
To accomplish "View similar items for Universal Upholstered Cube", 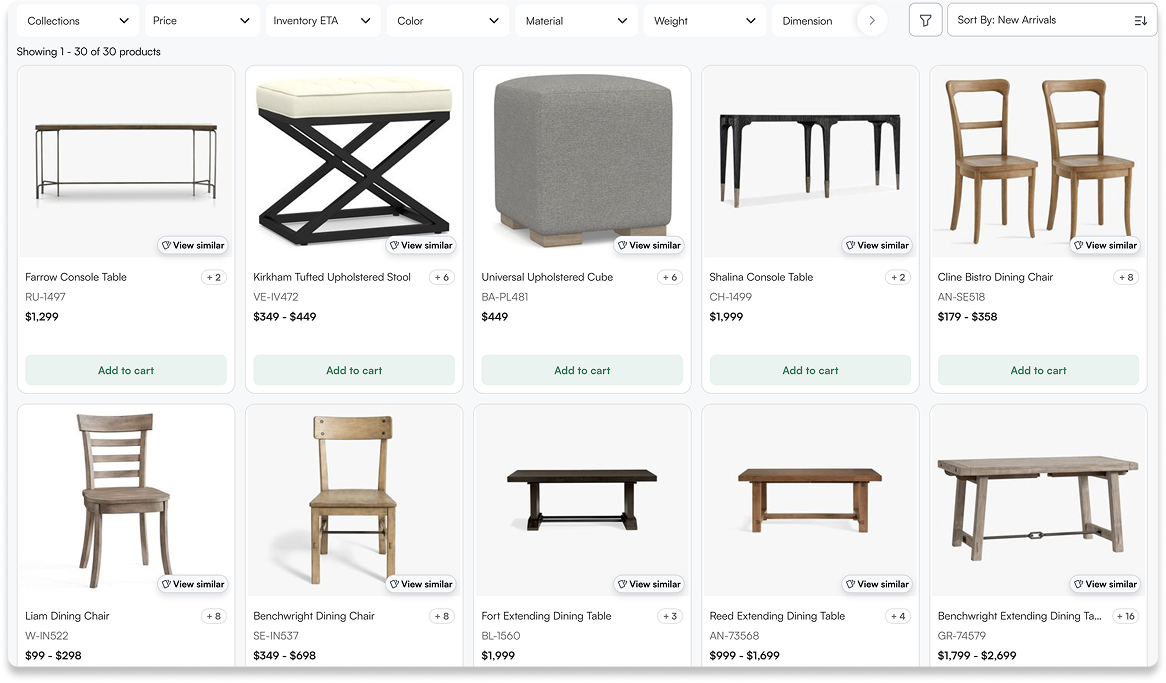I will click(x=649, y=245).
